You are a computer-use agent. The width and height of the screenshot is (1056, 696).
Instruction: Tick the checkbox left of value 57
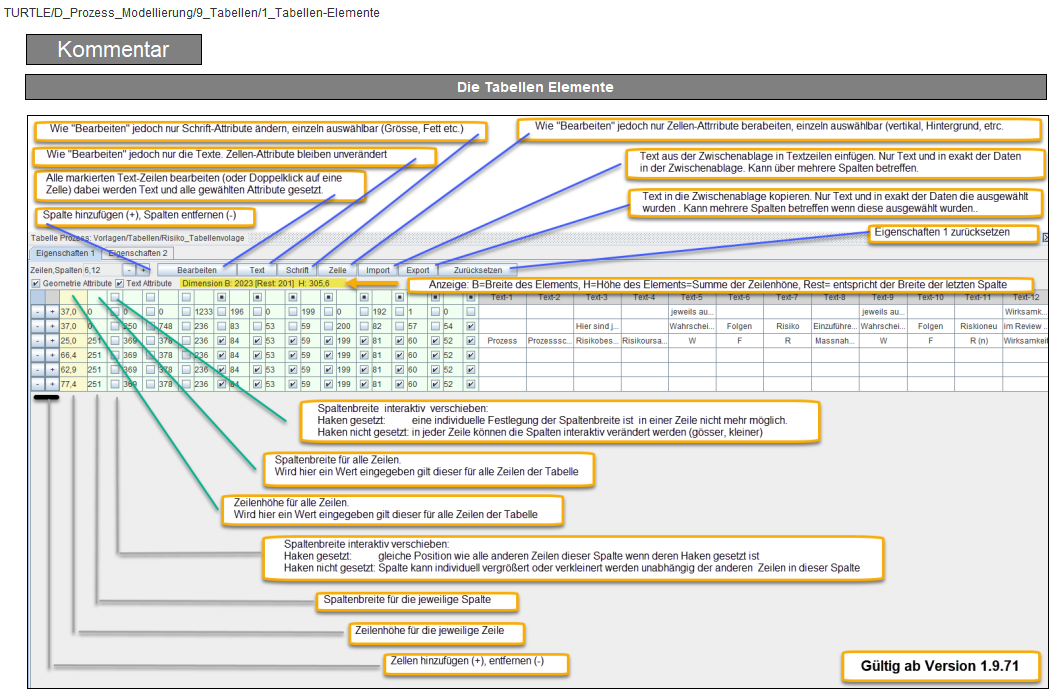(x=400, y=326)
